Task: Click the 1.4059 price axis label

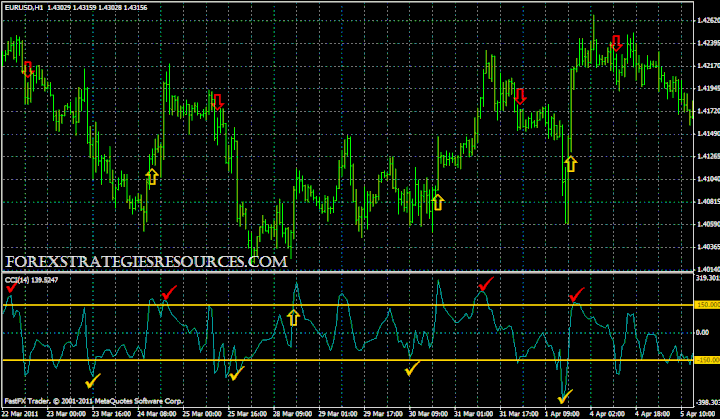Action: tap(708, 224)
